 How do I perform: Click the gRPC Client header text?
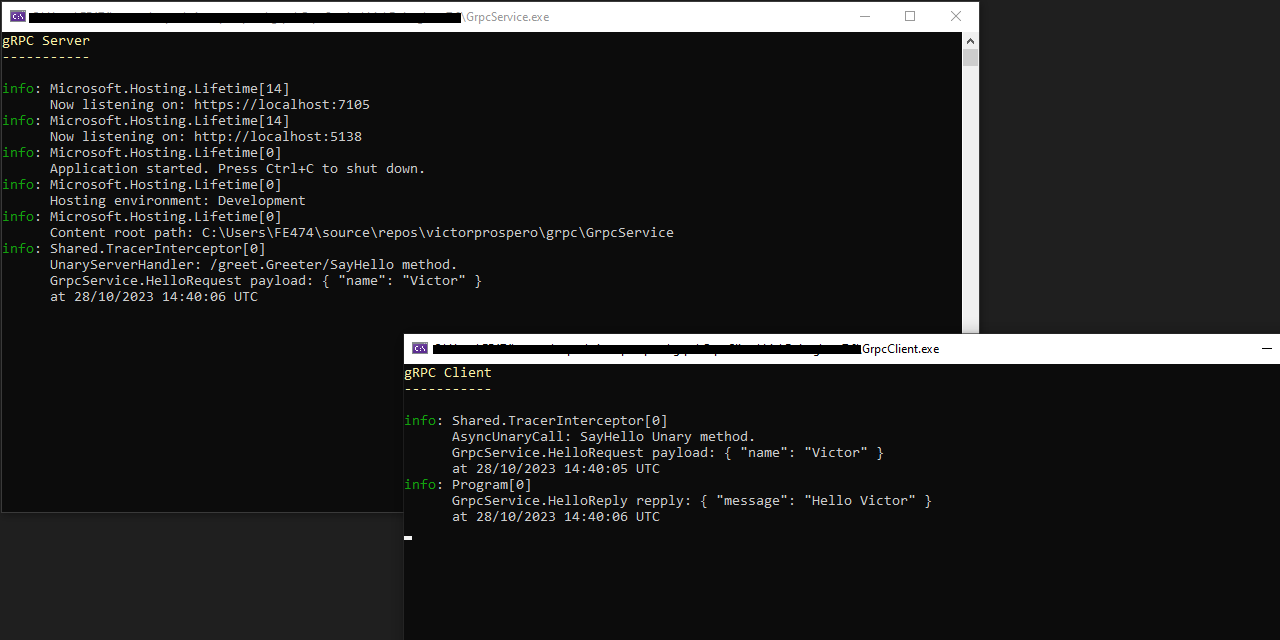coord(447,372)
